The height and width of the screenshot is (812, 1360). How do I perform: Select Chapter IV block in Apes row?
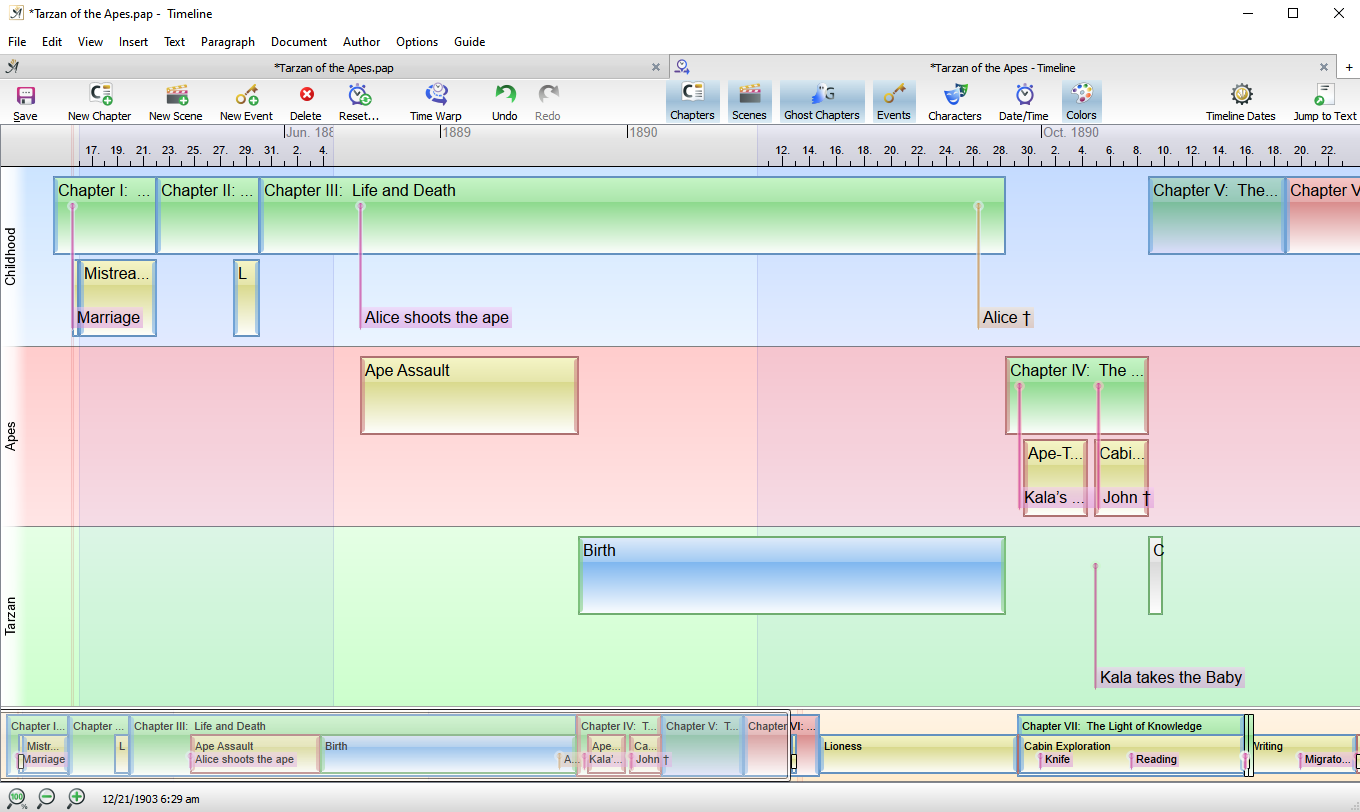1077,395
